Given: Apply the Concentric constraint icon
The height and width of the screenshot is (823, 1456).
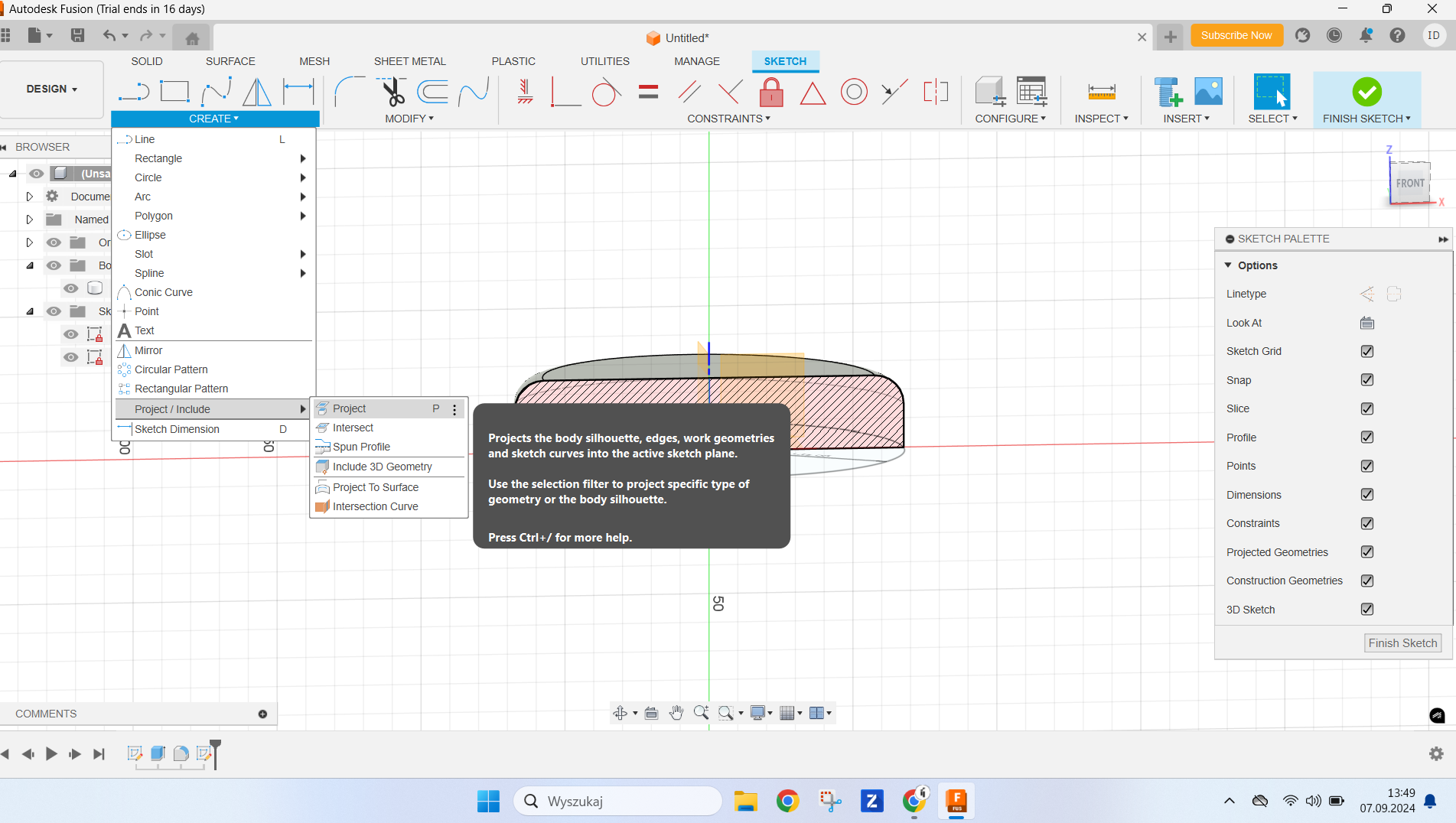Looking at the screenshot, I should [854, 92].
